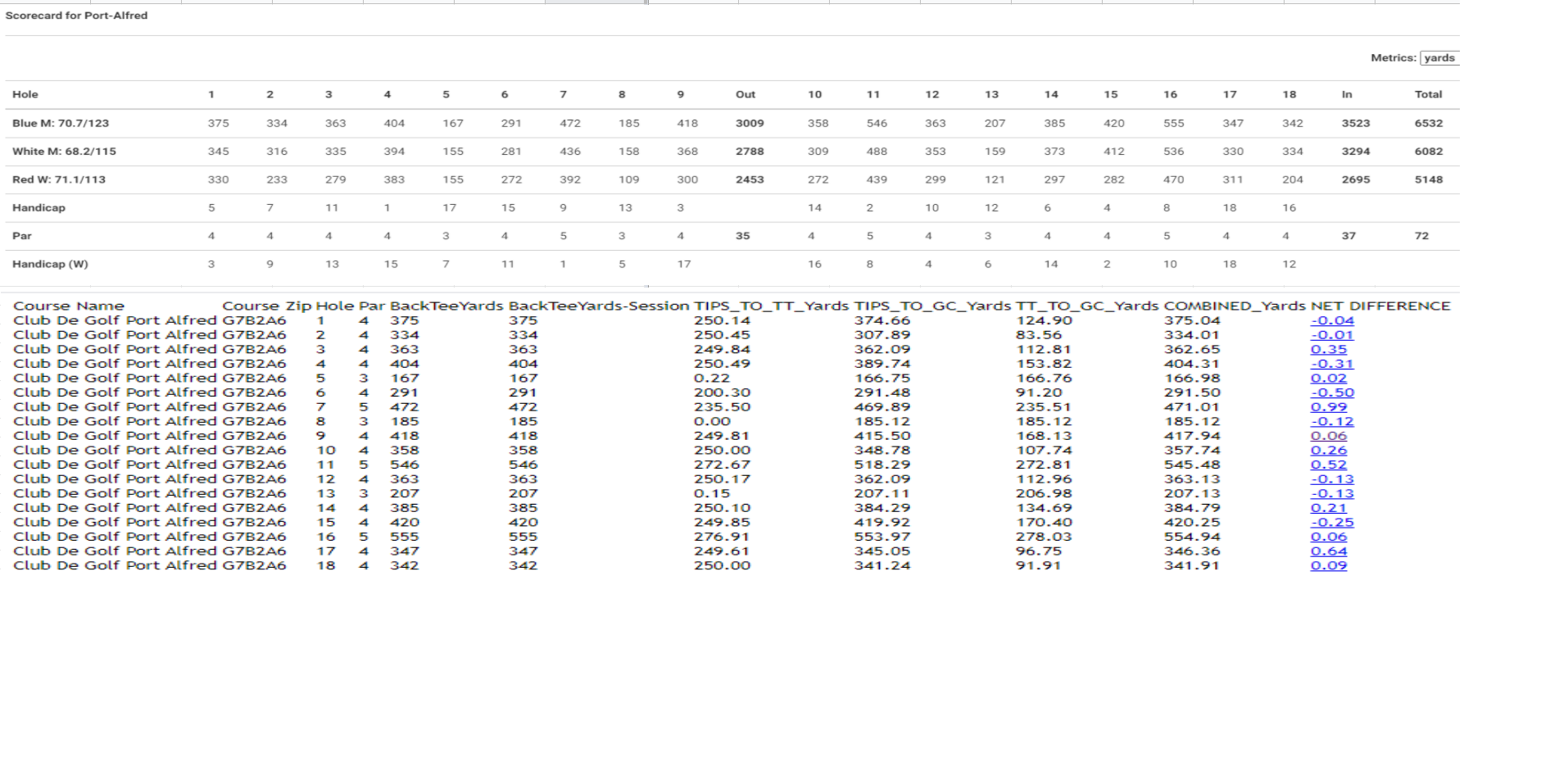Click the BackTeeYards-Session column header
This screenshot has height=766, width=1568.
pos(599,306)
